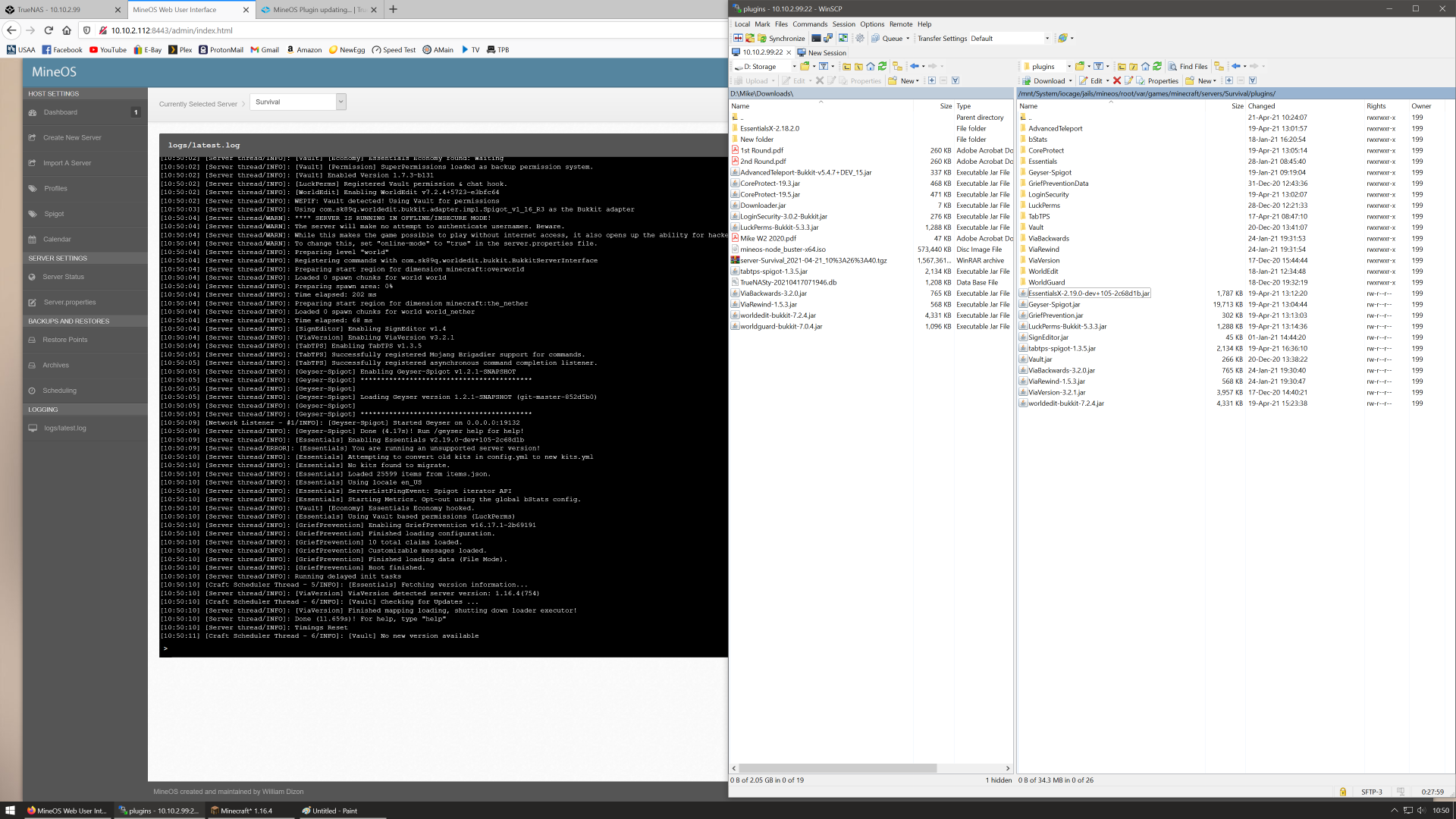Refresh the local directory listing
This screenshot has height=819, width=1456.
pos(882,67)
